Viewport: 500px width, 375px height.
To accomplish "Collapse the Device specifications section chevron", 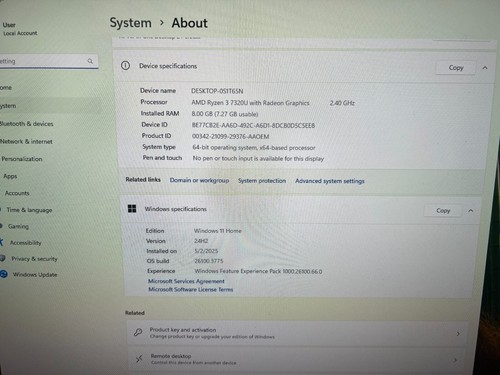I will click(485, 68).
